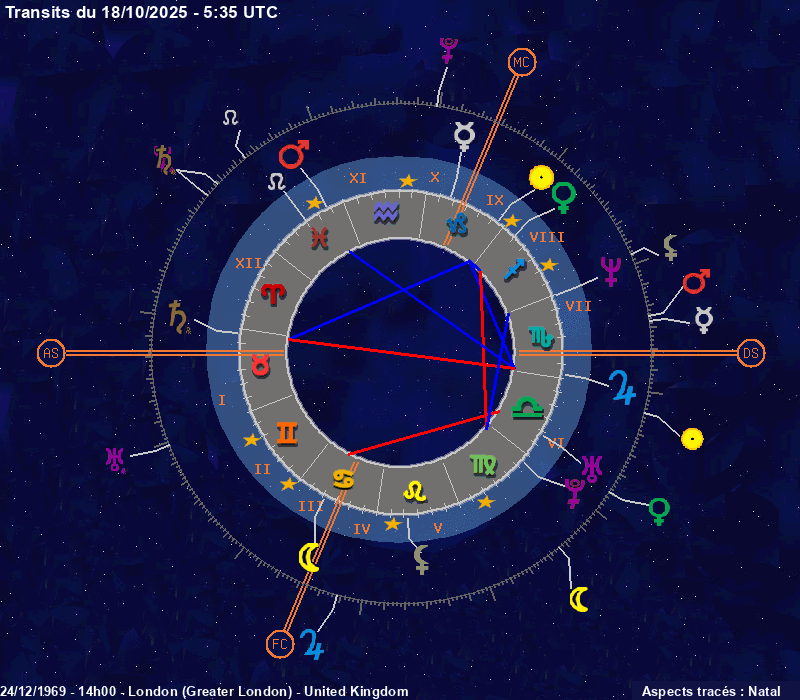The image size is (800, 700).
Task: Select the red Mars glyph above Pisces
Action: [x=294, y=154]
